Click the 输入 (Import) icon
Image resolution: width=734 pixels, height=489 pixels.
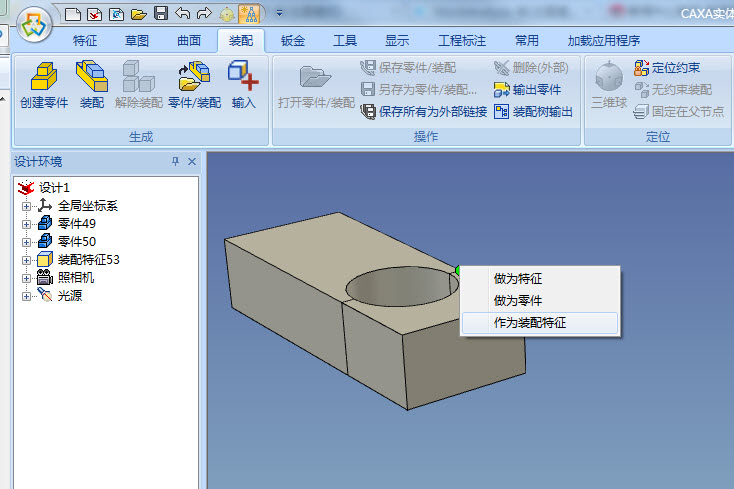pyautogui.click(x=244, y=84)
